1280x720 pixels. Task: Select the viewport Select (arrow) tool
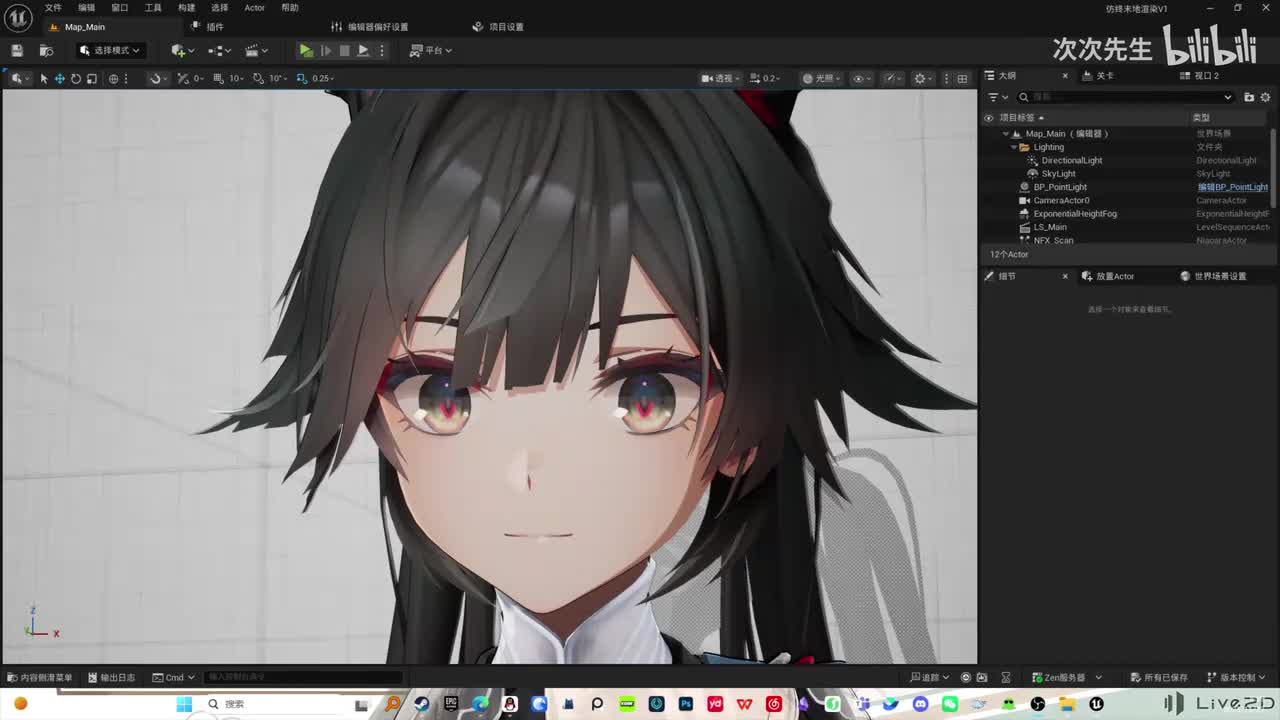tap(44, 78)
